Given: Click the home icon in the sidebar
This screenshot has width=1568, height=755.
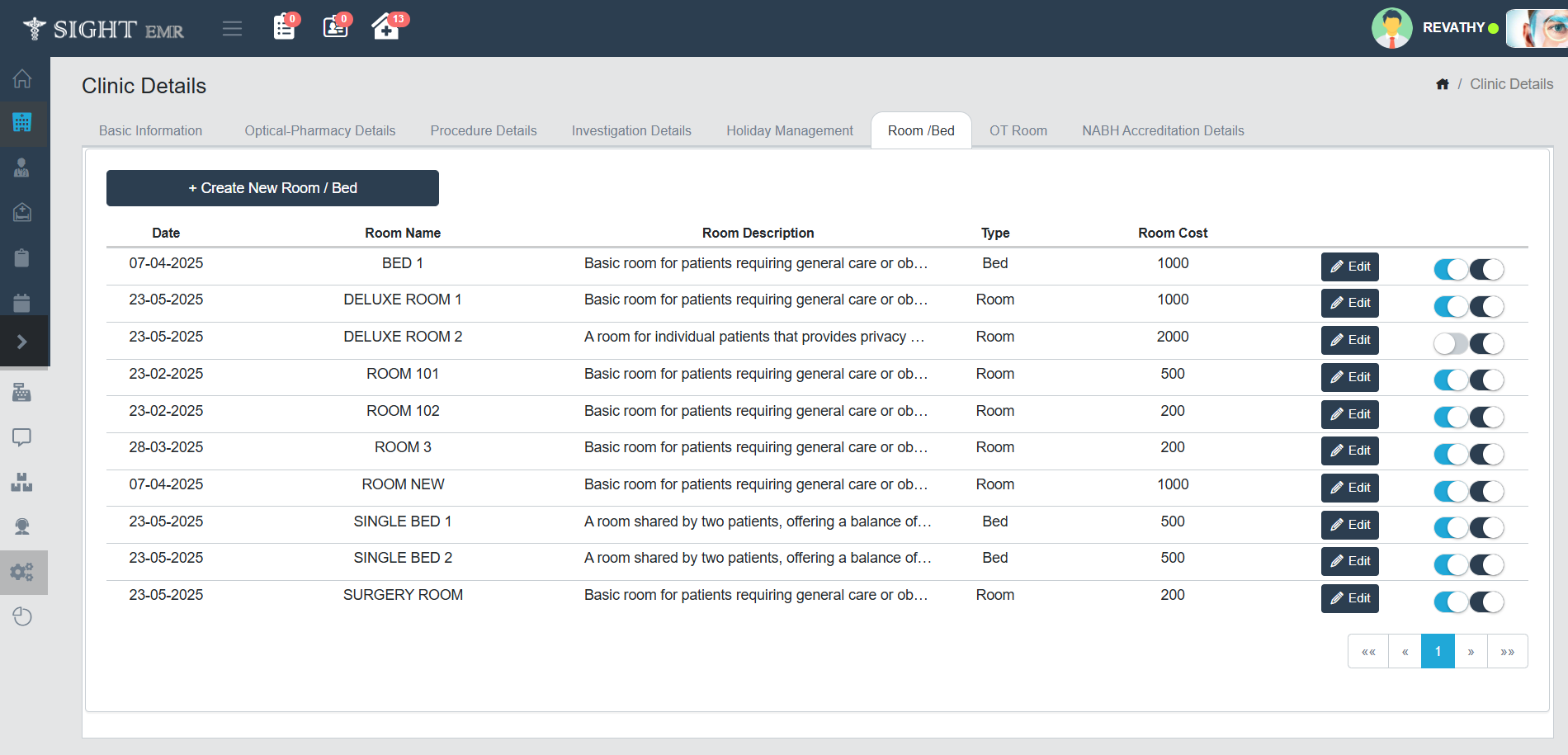Looking at the screenshot, I should [x=22, y=79].
